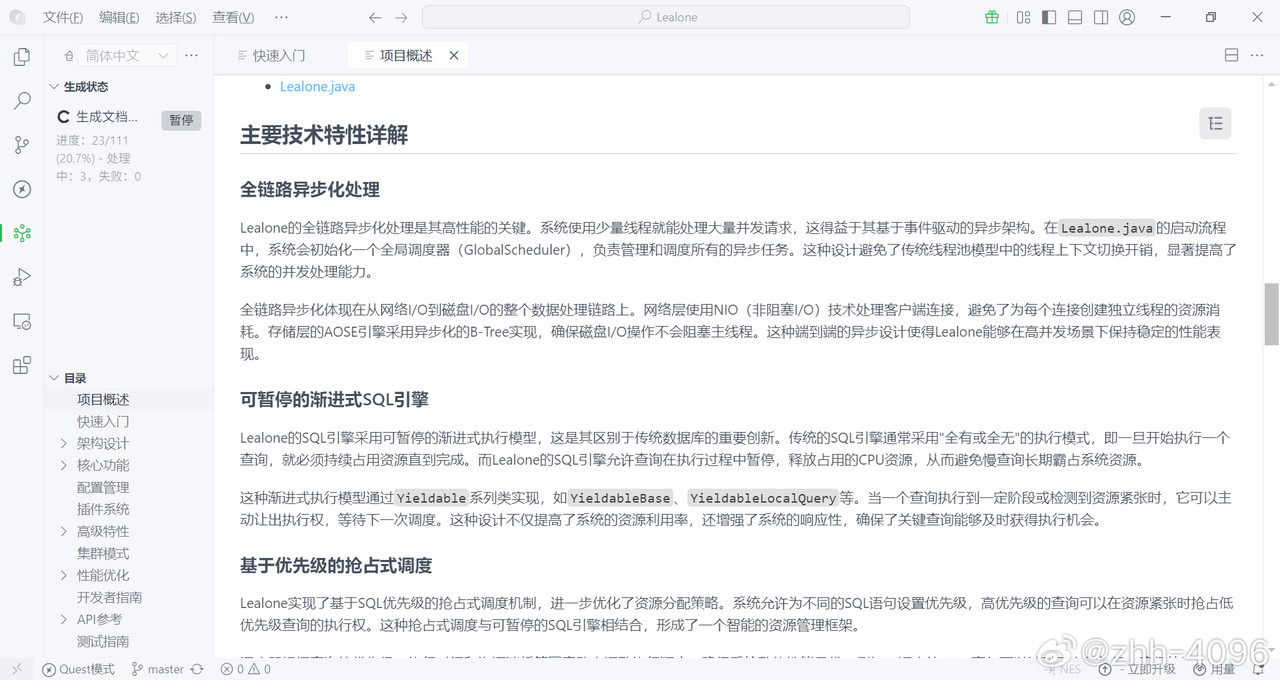Viewport: 1280px width, 680px height.
Task: Open the Run and Debug view
Action: click(x=22, y=277)
